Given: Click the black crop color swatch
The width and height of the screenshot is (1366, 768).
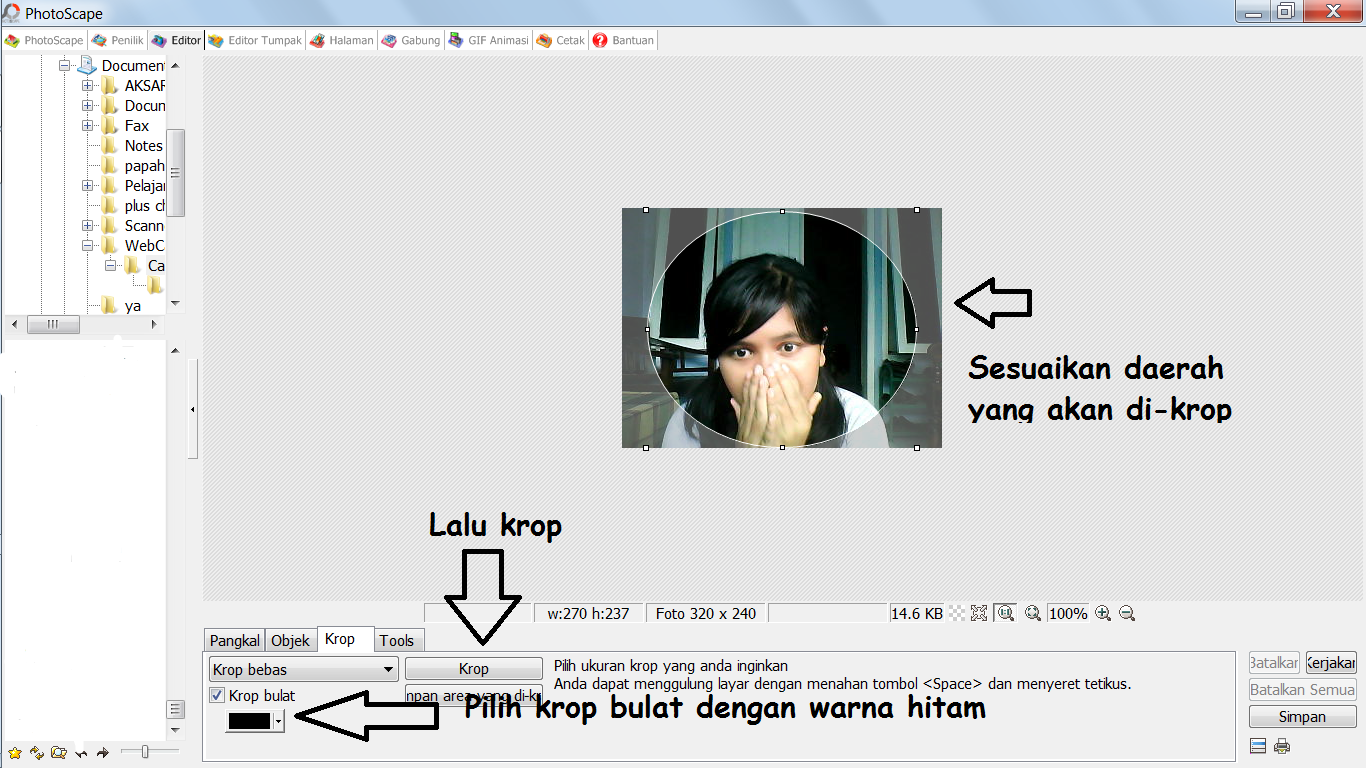Looking at the screenshot, I should click(x=250, y=720).
